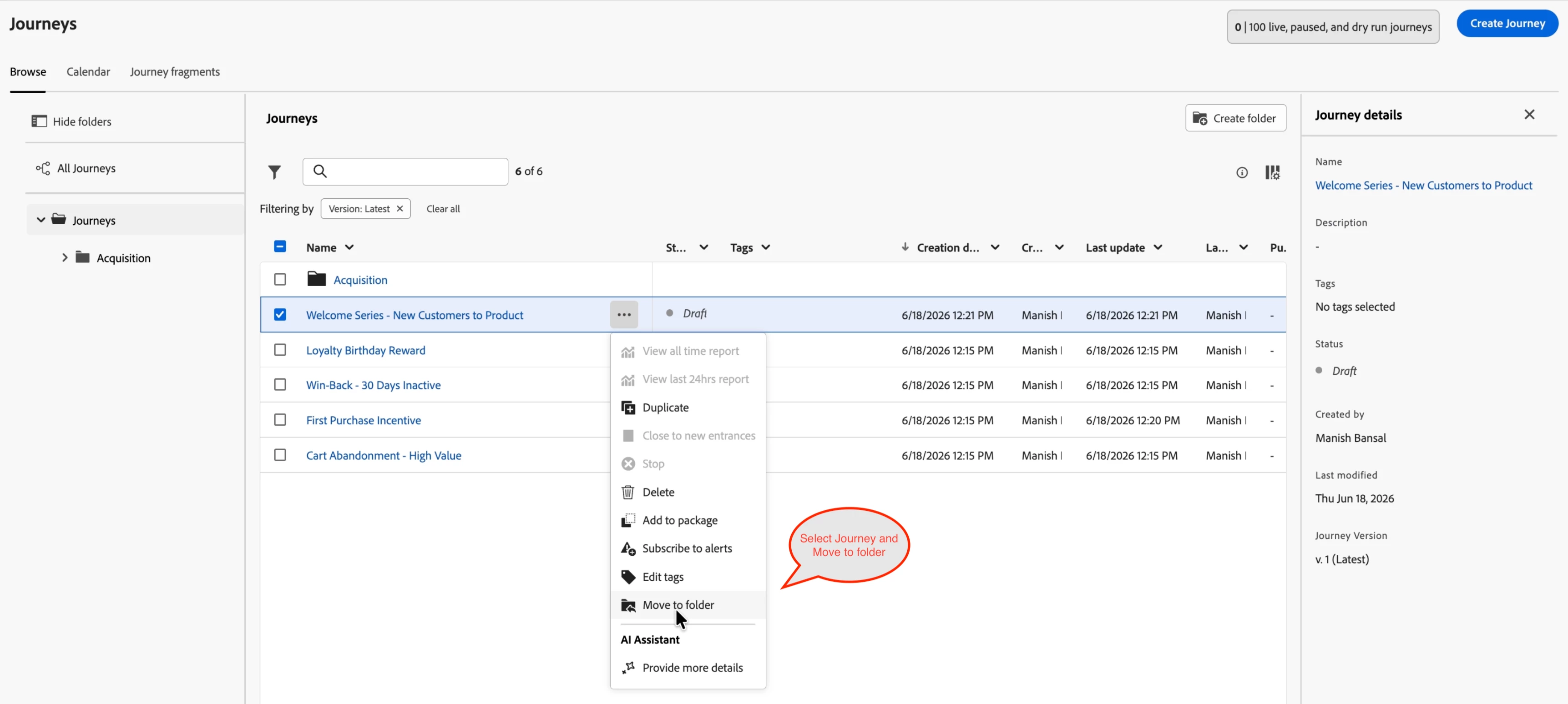Toggle the select-all header checkbox
The width and height of the screenshot is (1568, 704).
click(280, 246)
